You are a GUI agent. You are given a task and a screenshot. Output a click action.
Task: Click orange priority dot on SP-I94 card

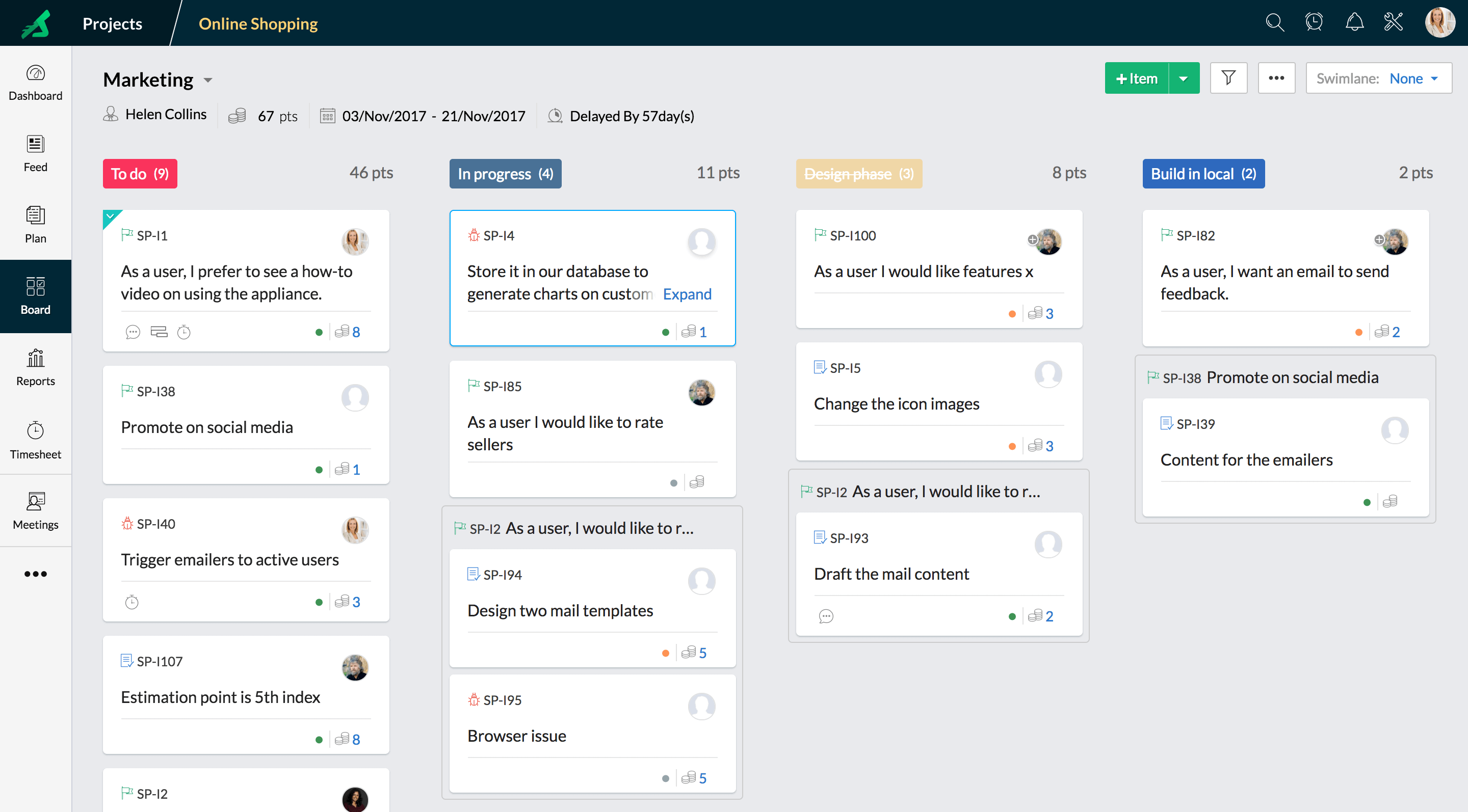pos(665,653)
